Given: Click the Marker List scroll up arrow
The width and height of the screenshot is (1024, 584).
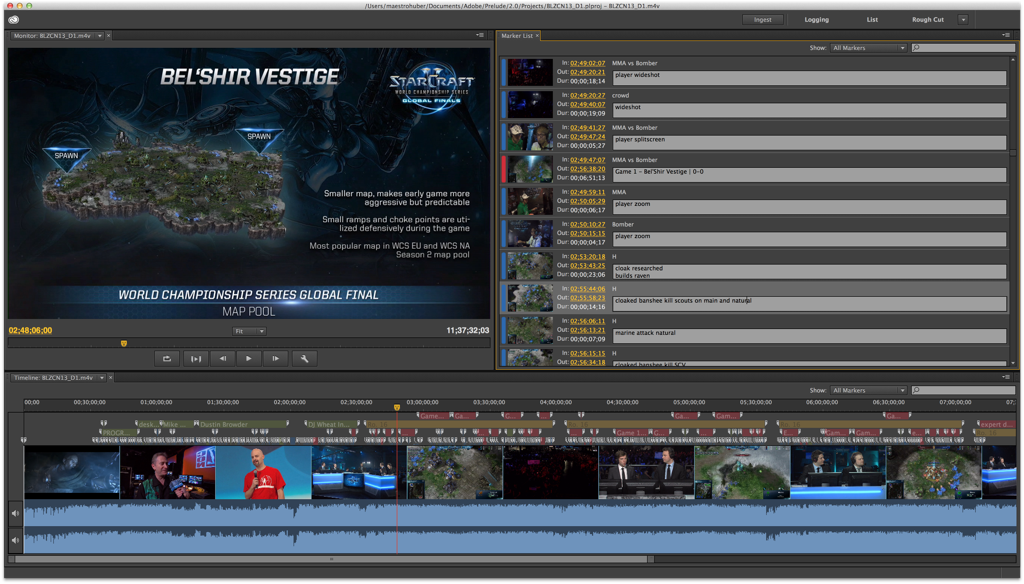Looking at the screenshot, I should pos(1013,59).
